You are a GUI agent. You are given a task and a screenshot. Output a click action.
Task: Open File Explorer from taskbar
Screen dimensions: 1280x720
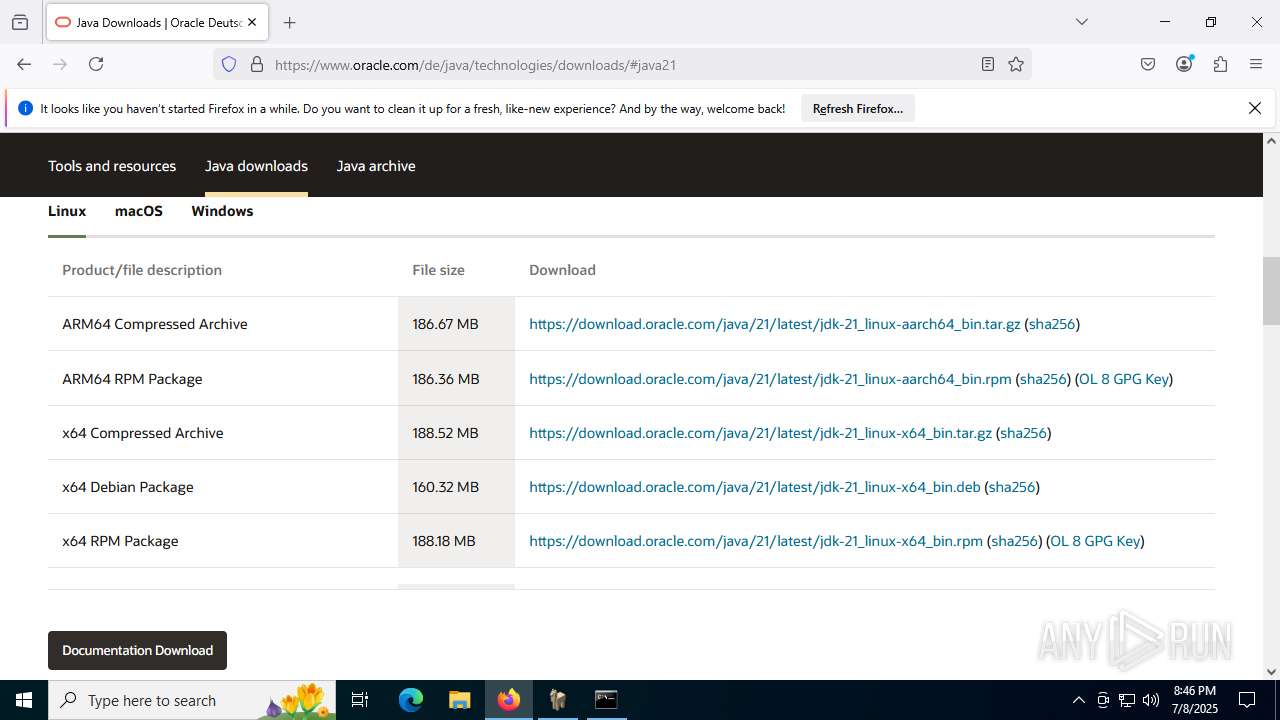(x=459, y=700)
